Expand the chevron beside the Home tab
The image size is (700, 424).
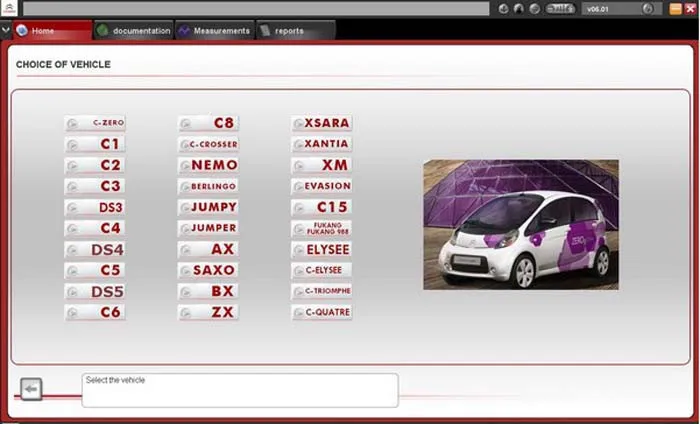(x=5, y=30)
